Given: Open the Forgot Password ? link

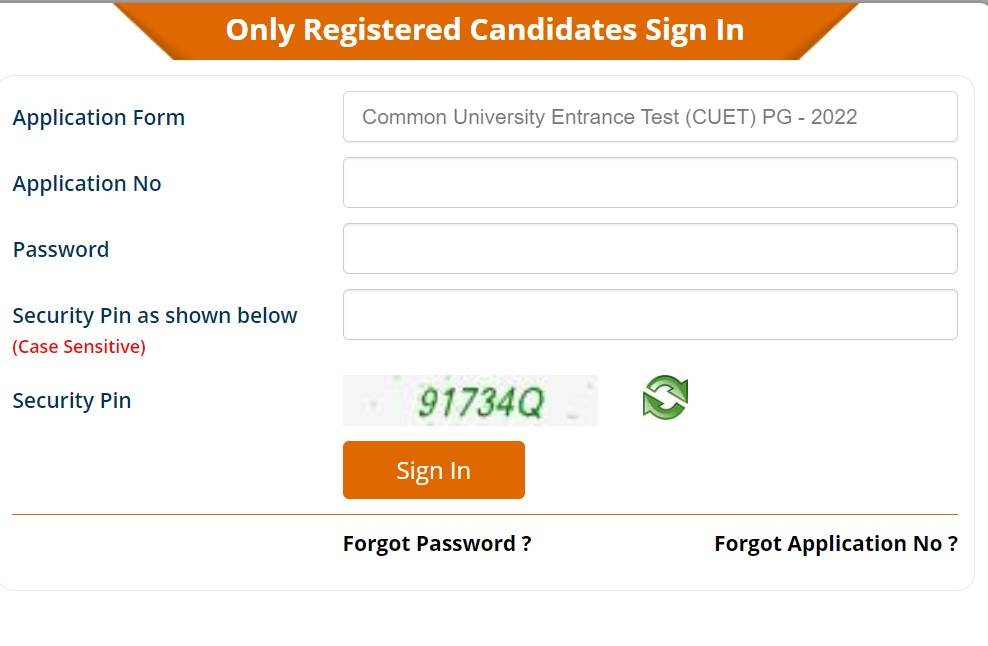Looking at the screenshot, I should tap(437, 544).
